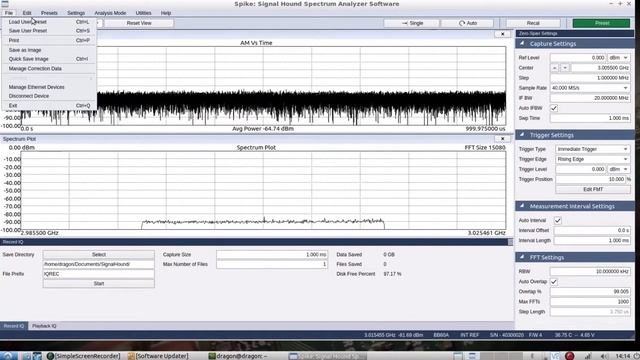The height and width of the screenshot is (360, 640).
Task: Click the Edit FMT button
Action: [593, 189]
